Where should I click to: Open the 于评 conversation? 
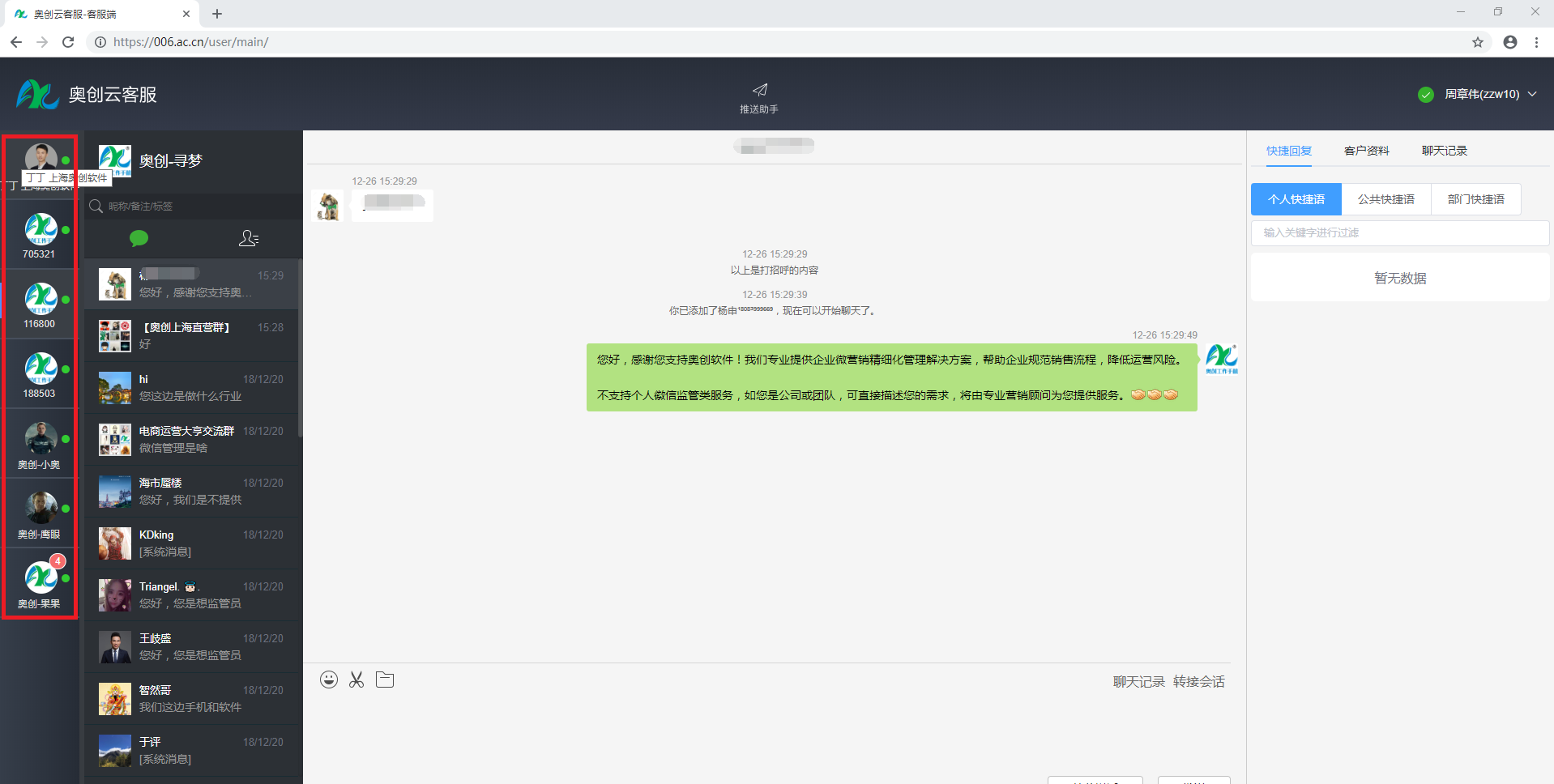(192, 751)
